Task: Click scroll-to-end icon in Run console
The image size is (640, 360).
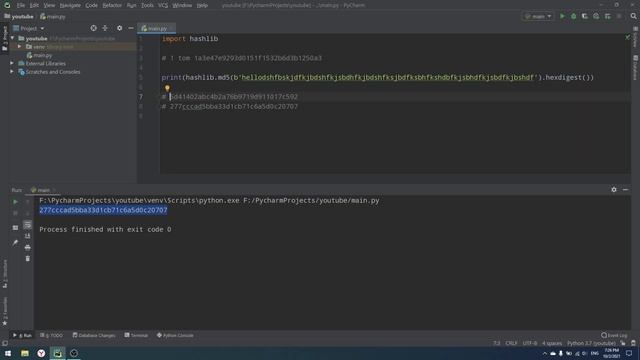Action: tap(27, 236)
